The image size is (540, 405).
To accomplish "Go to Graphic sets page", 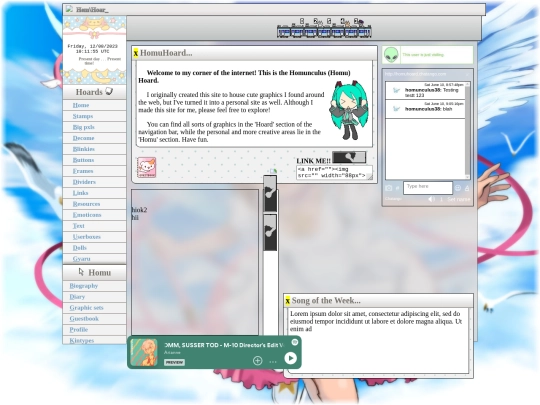I will (86, 308).
